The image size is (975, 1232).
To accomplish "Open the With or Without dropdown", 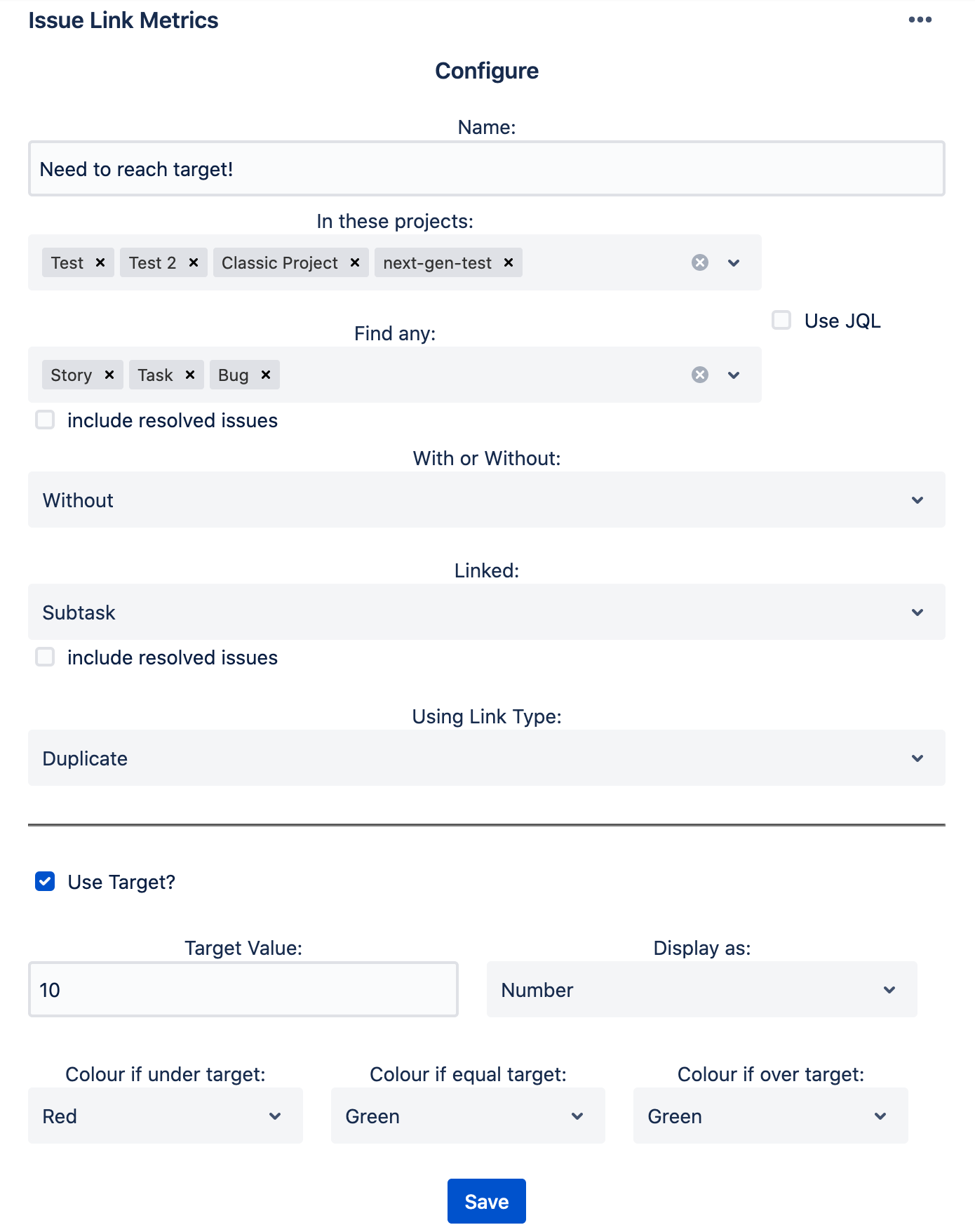I will click(486, 500).
